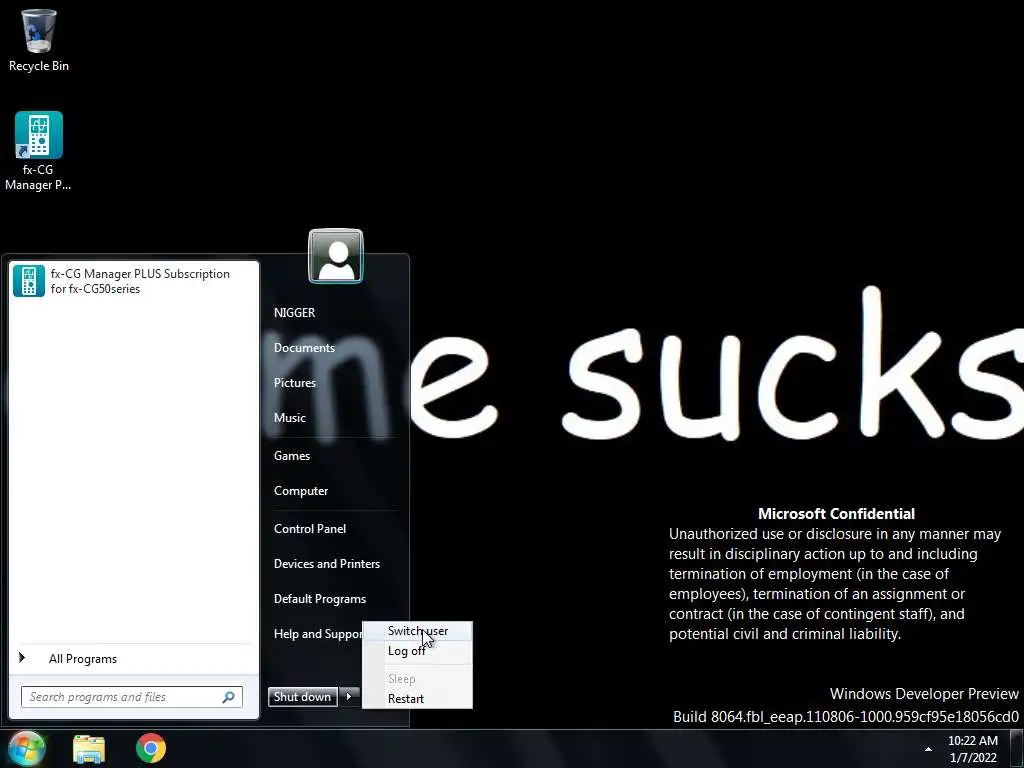Open File Explorer from the taskbar
The width and height of the screenshot is (1024, 768).
[x=89, y=749]
